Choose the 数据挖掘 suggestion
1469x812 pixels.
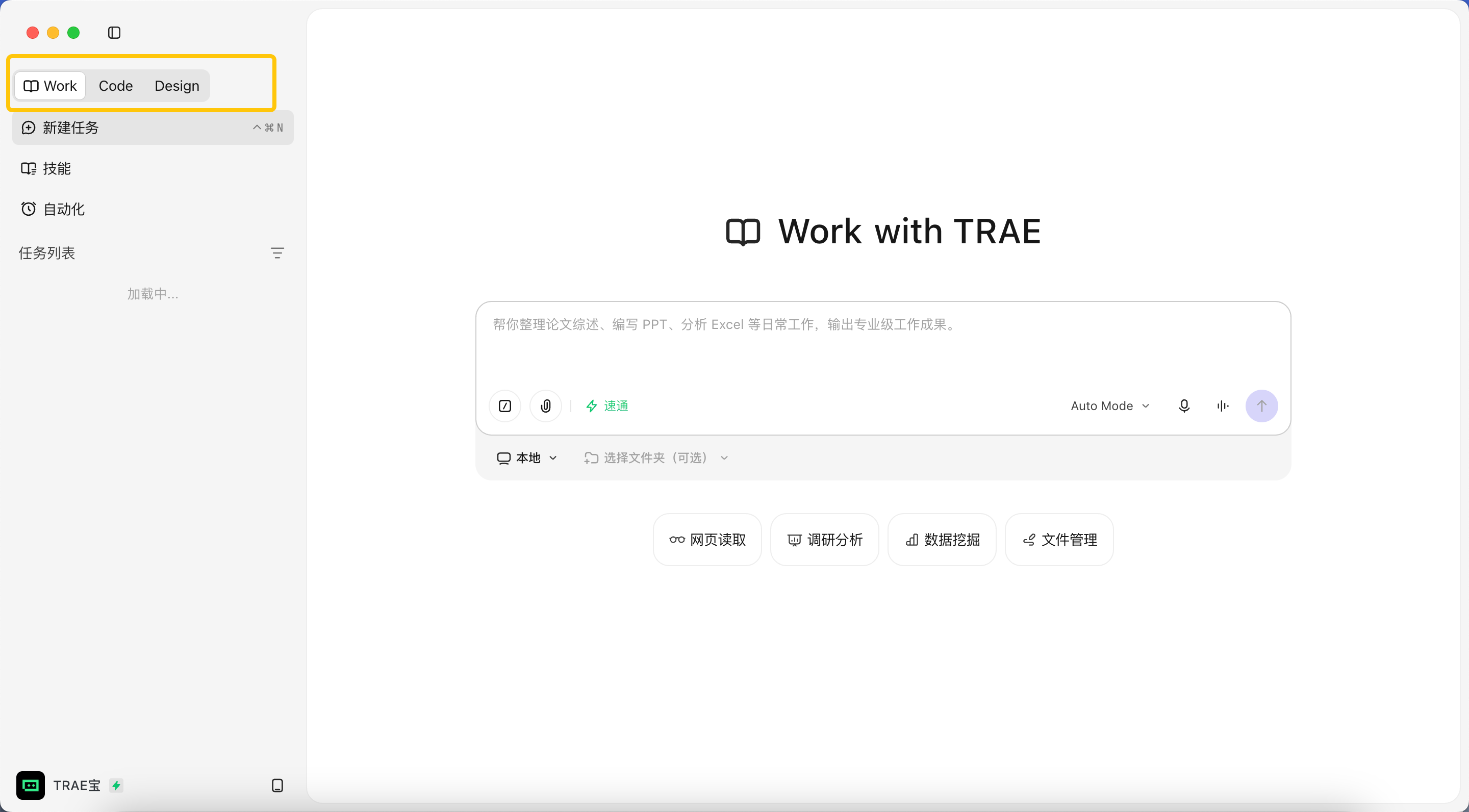(x=942, y=540)
